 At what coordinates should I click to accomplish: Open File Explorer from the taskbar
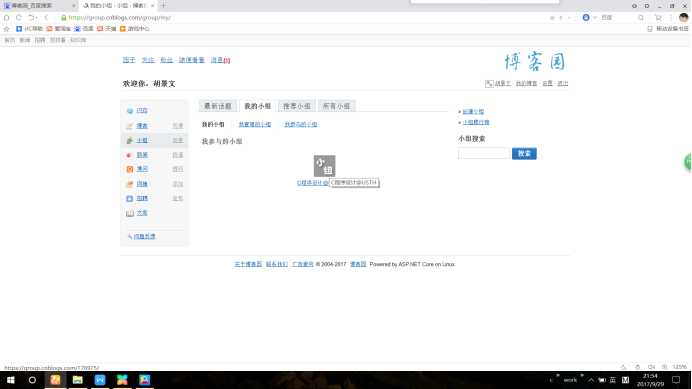[x=78, y=380]
